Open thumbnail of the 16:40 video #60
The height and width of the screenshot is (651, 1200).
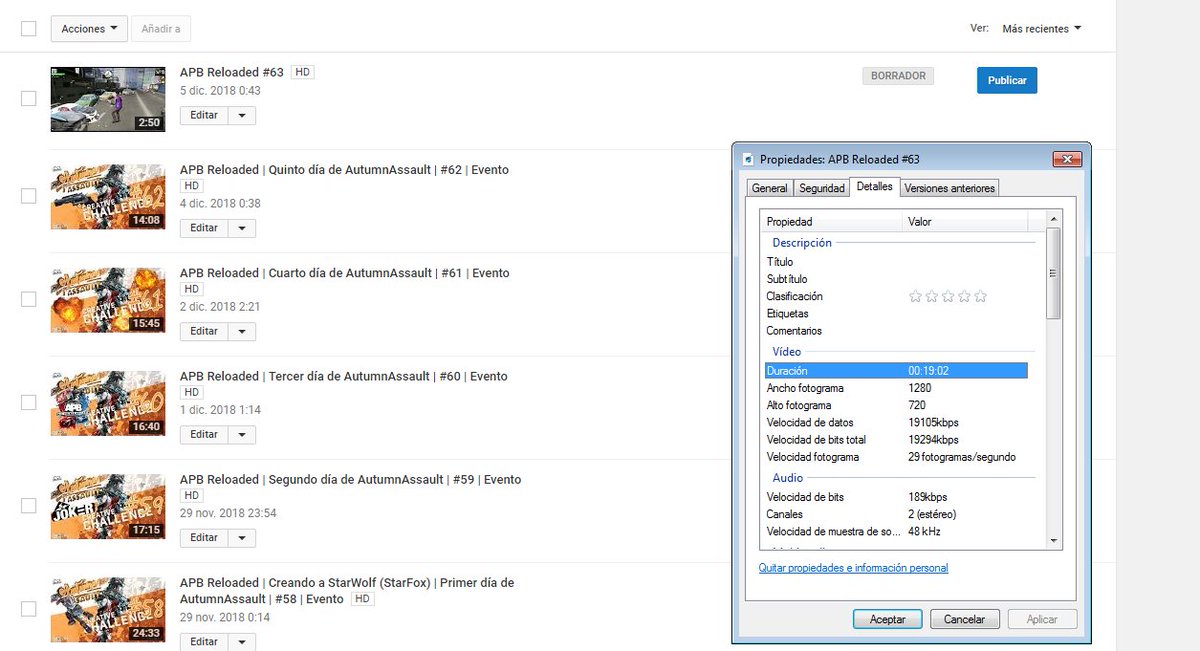tap(108, 402)
